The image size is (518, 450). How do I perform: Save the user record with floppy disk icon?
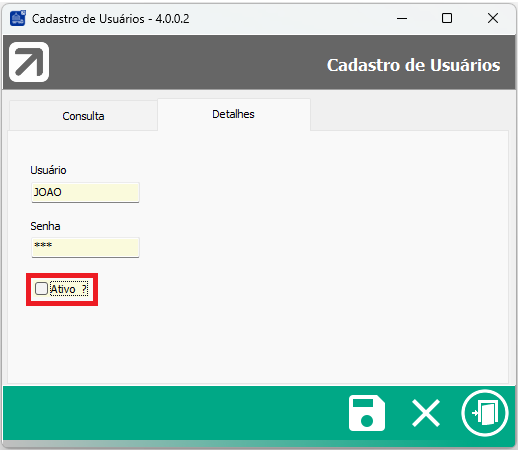367,413
